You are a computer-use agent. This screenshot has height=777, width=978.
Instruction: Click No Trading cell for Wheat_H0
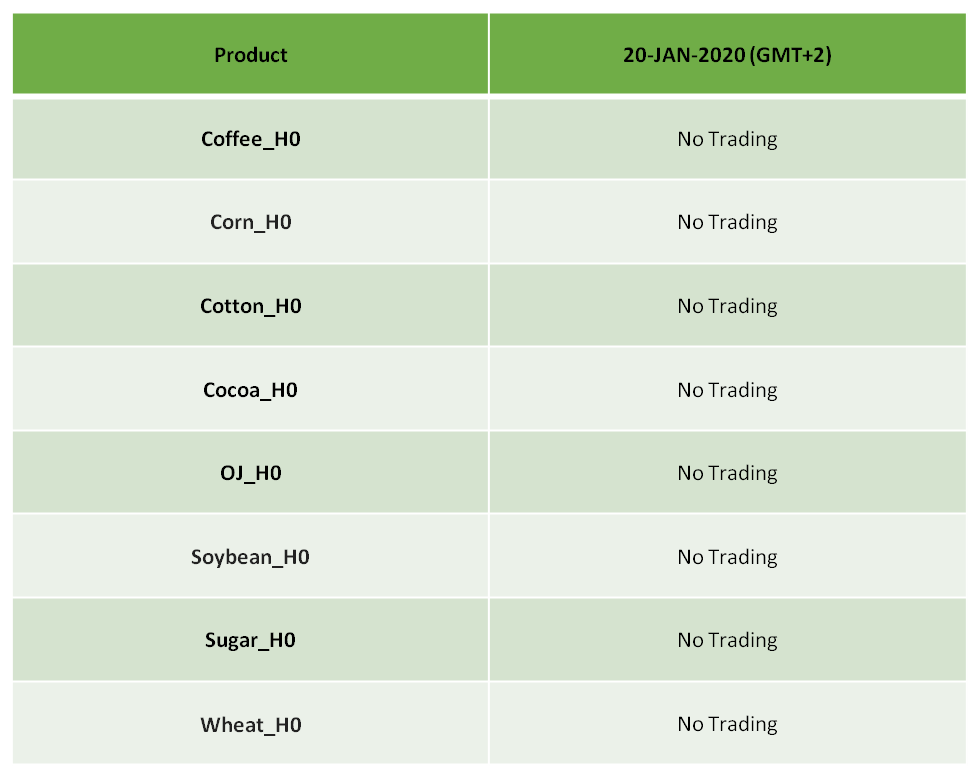pos(727,724)
